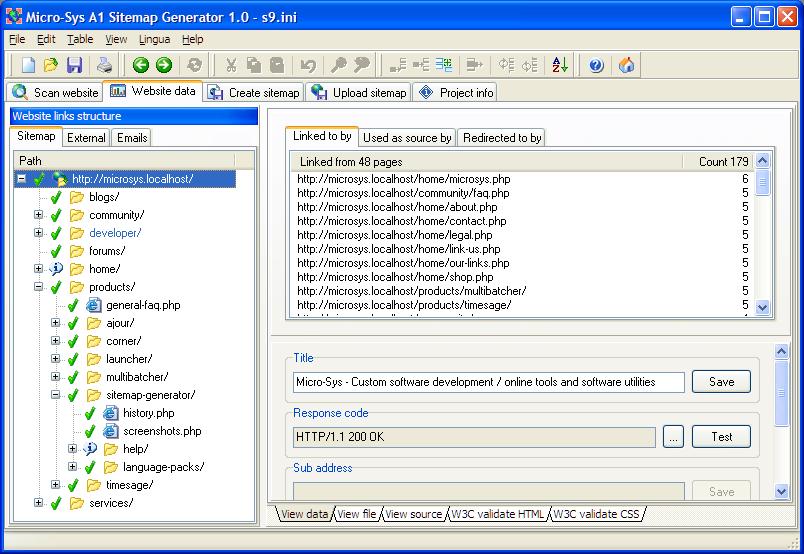Click the info status icon beside help/
804x554 pixels.
tap(90, 449)
